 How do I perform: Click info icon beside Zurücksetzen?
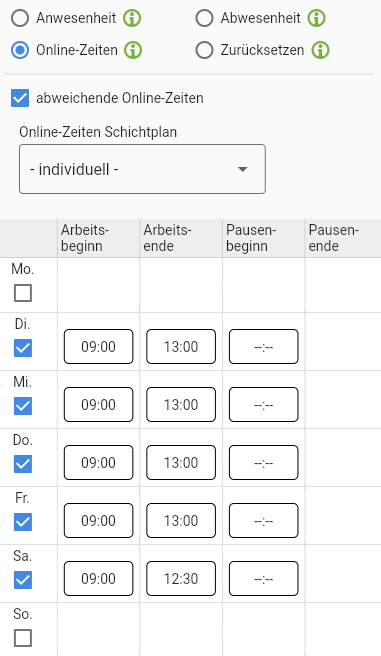[x=321, y=50]
